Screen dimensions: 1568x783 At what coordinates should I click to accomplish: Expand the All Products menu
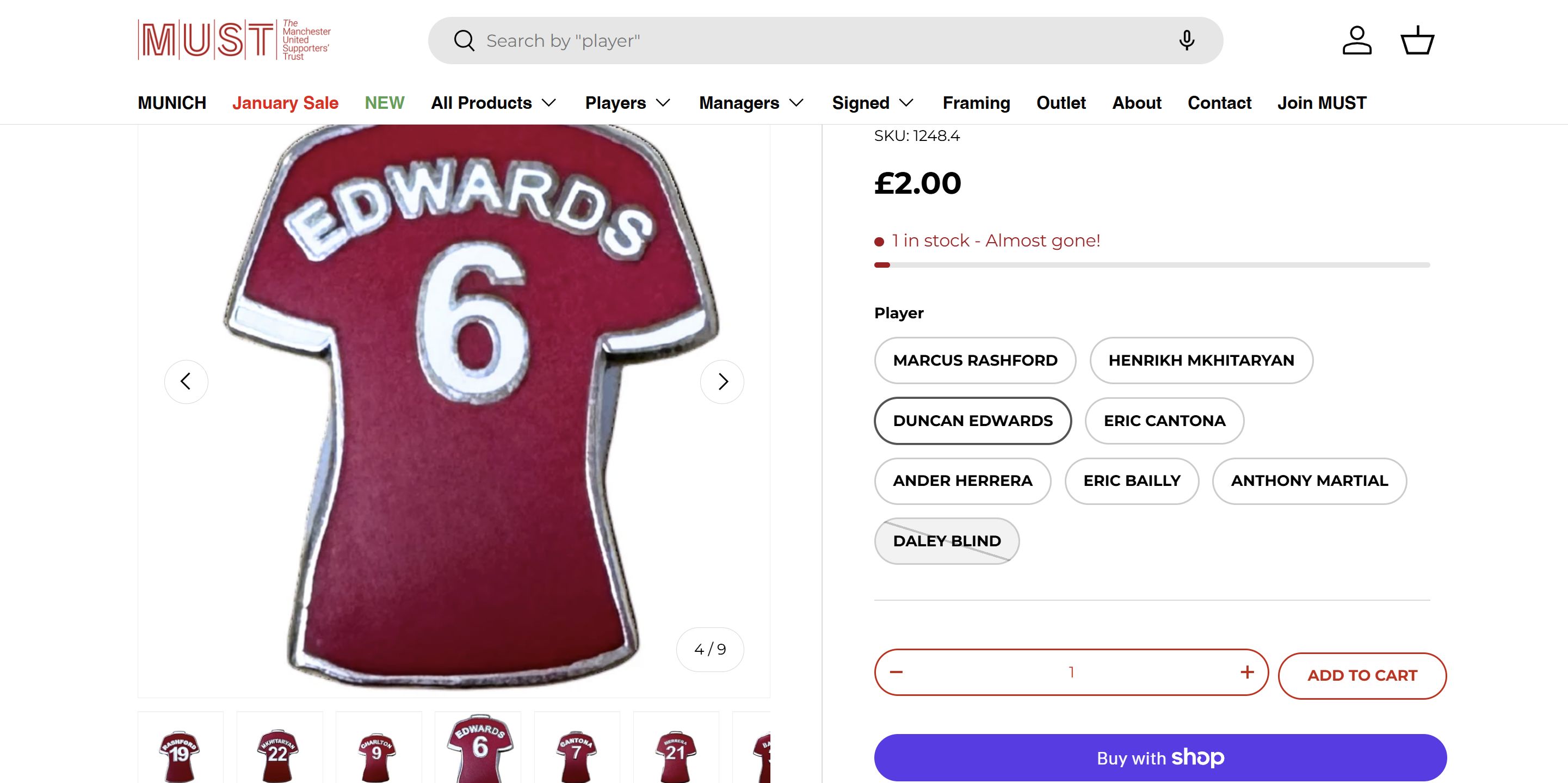click(x=493, y=103)
